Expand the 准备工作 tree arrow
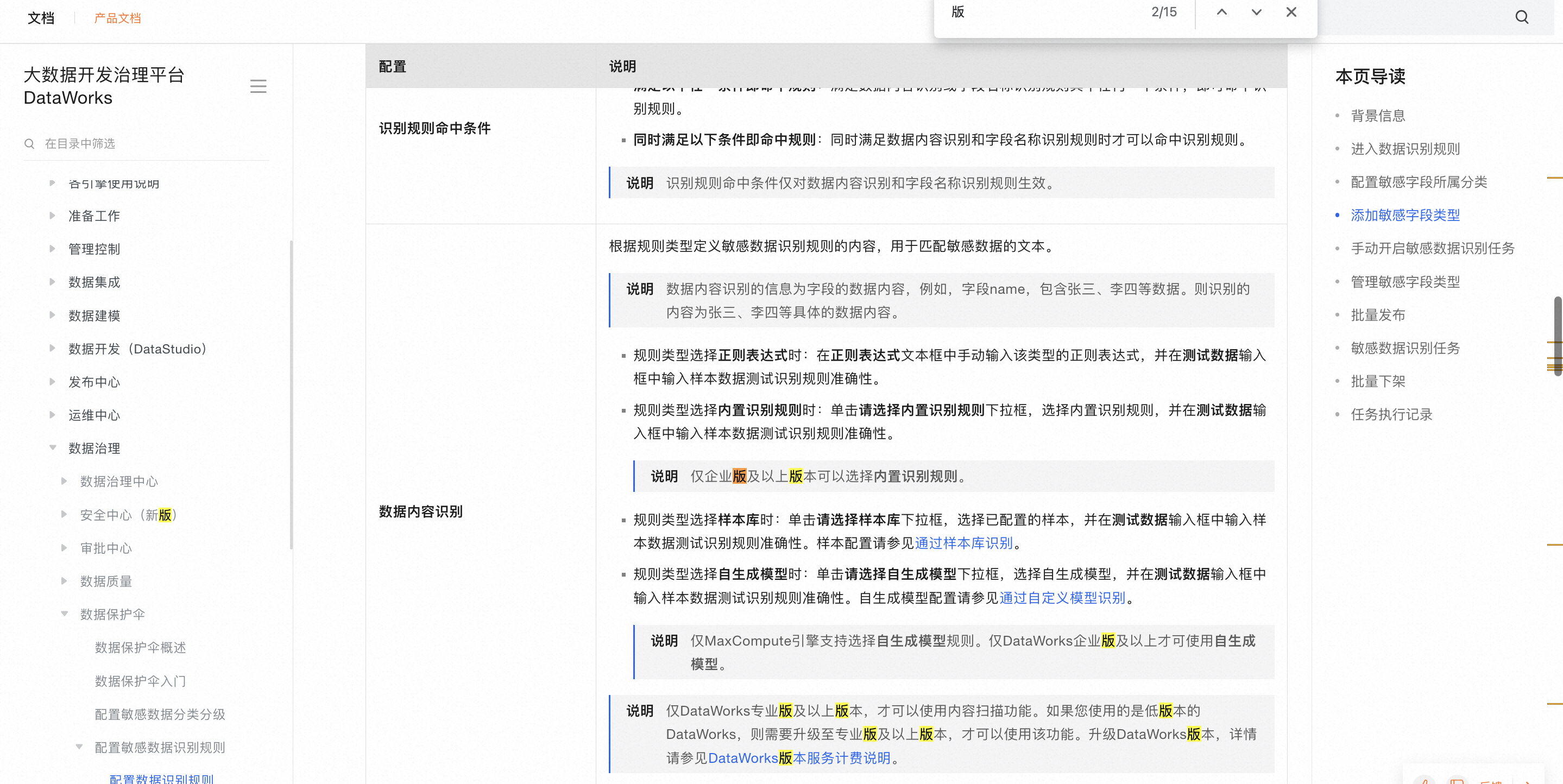This screenshot has width=1563, height=784. click(x=52, y=216)
